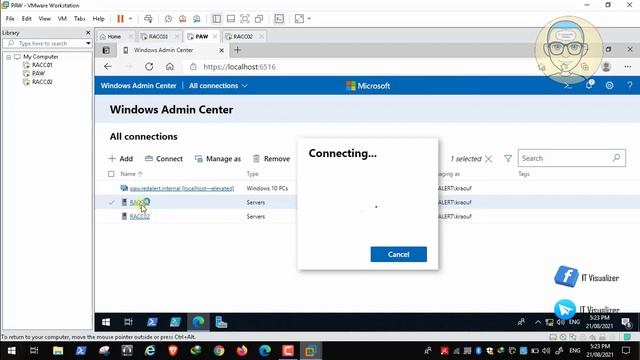
Task: Click Add connection button
Action: coord(121,159)
